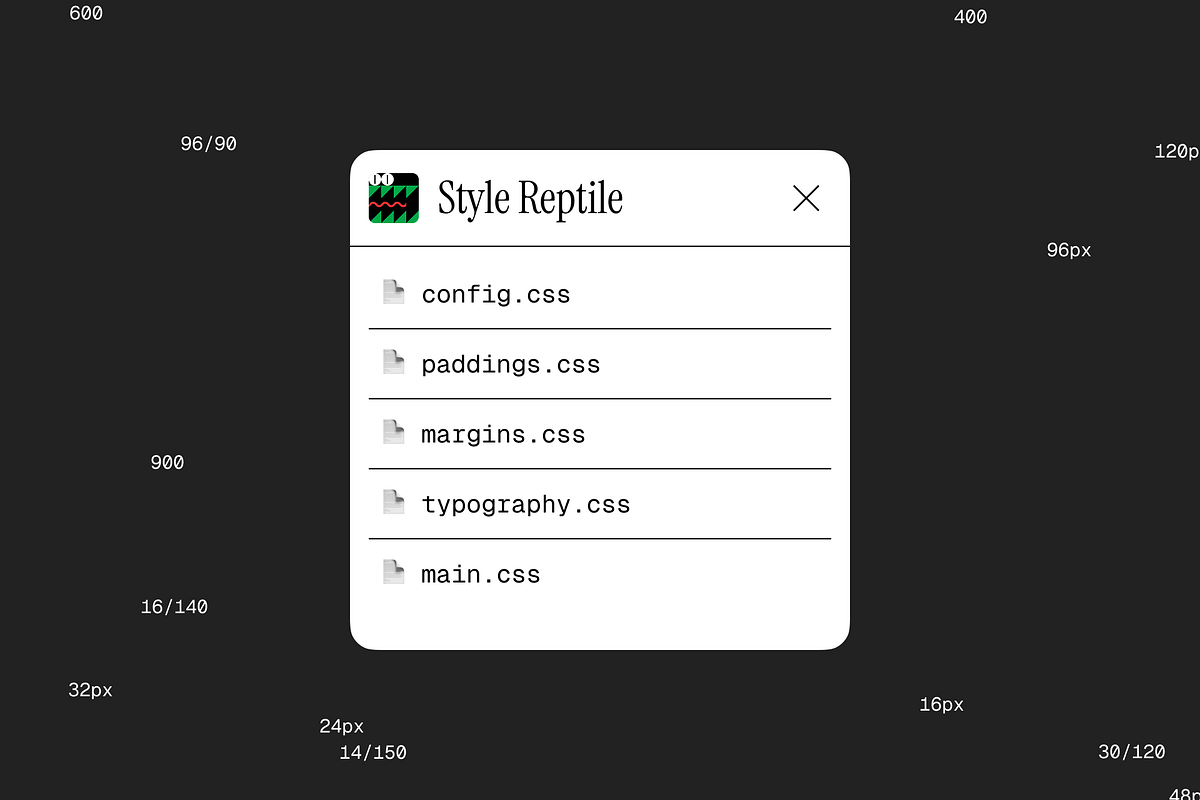Click the file icon beside main.css

tap(394, 572)
